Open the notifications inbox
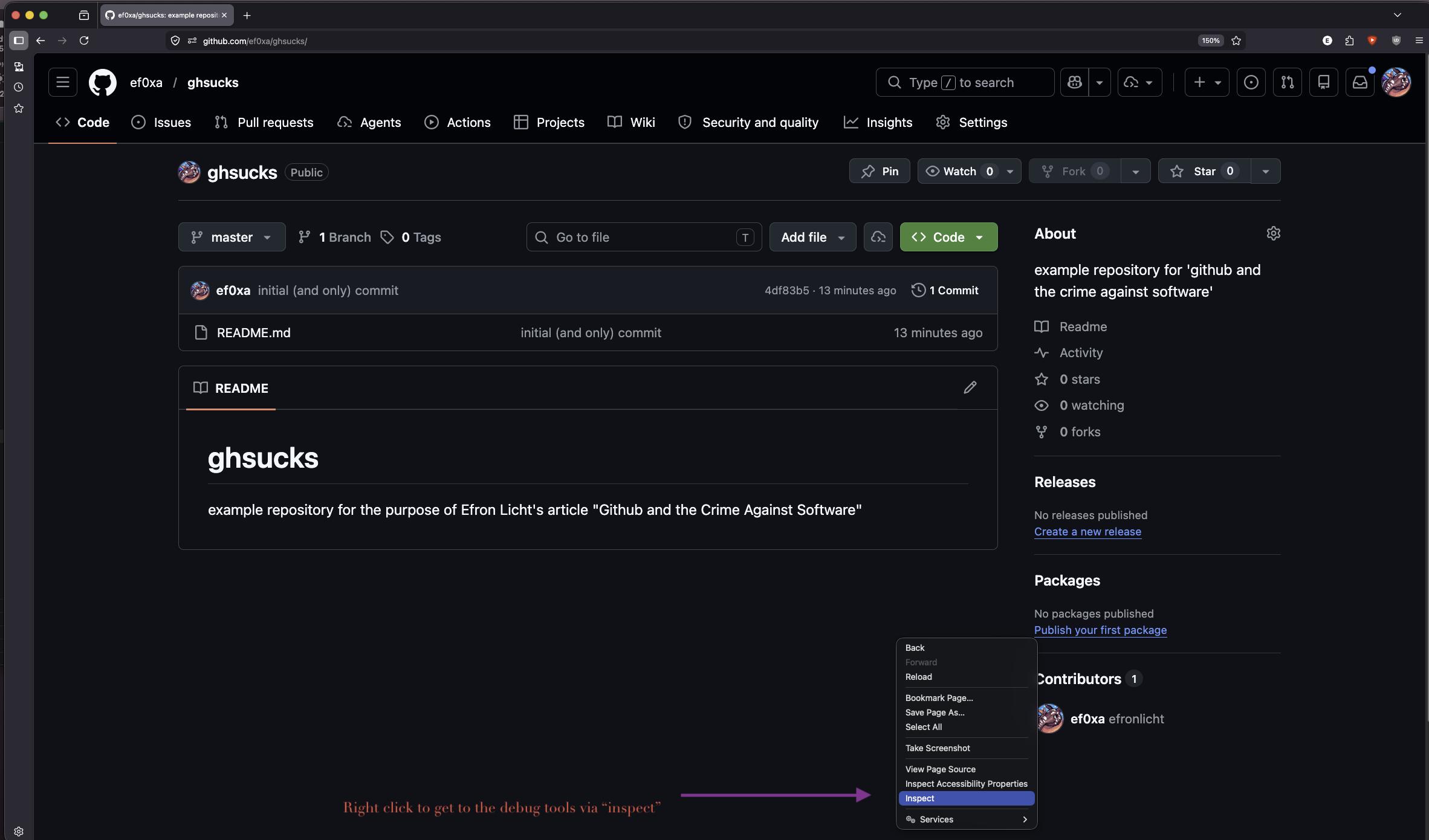 point(1360,83)
